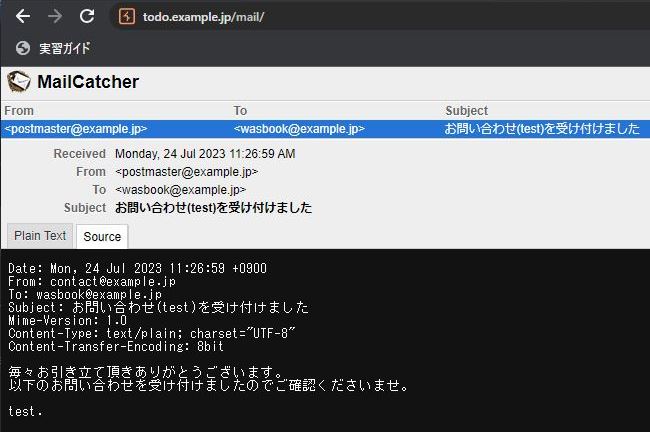Viewport: 650px width, 432px height.
Task: Reload the page with the refresh icon
Action: coord(87,17)
